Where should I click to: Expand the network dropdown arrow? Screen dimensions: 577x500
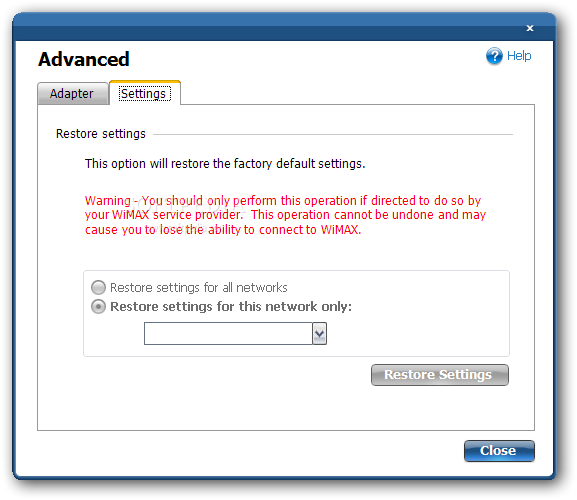click(319, 334)
